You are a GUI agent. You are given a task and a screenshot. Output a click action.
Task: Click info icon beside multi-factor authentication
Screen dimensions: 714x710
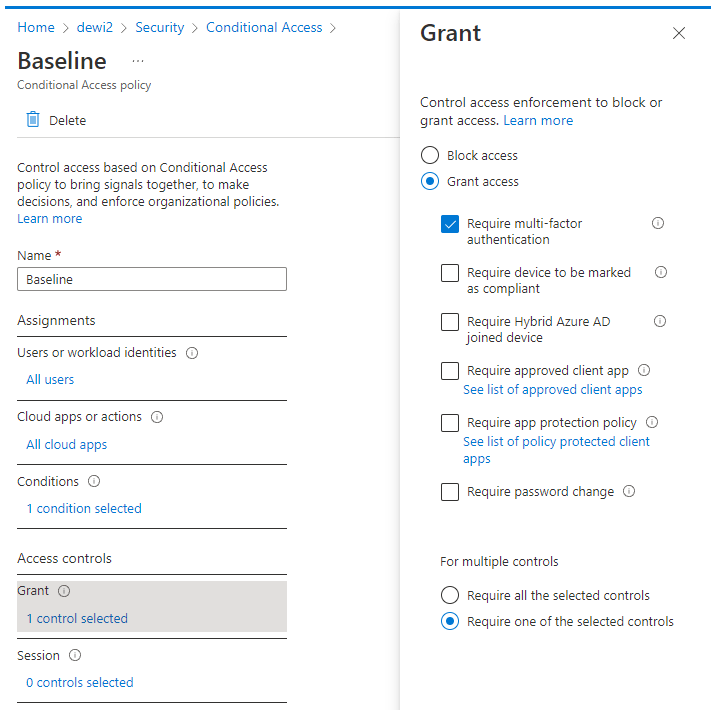click(658, 224)
